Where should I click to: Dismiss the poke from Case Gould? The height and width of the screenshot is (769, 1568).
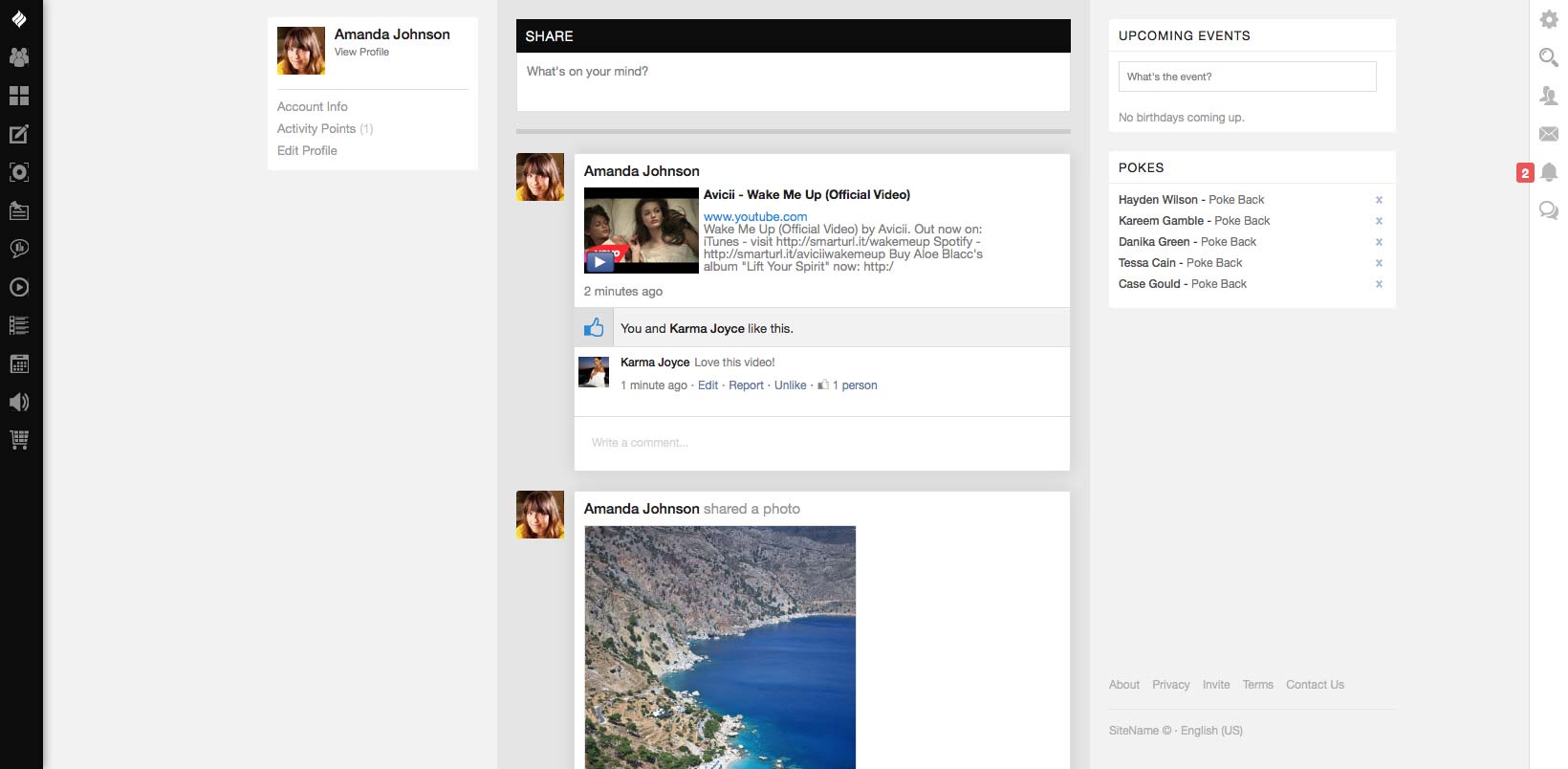click(x=1379, y=284)
